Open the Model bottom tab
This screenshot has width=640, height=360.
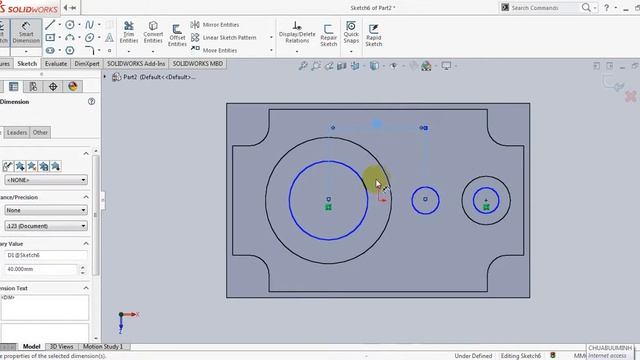click(31, 347)
